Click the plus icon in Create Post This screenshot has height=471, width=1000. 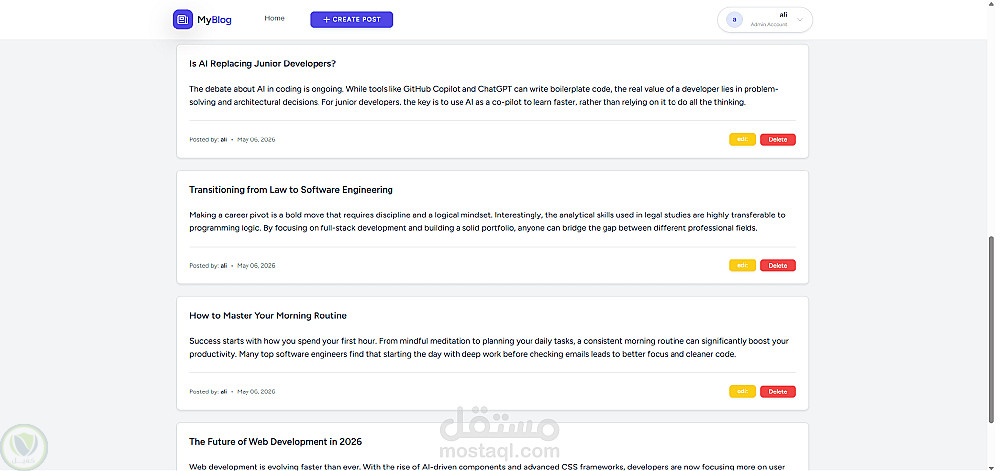tap(327, 20)
